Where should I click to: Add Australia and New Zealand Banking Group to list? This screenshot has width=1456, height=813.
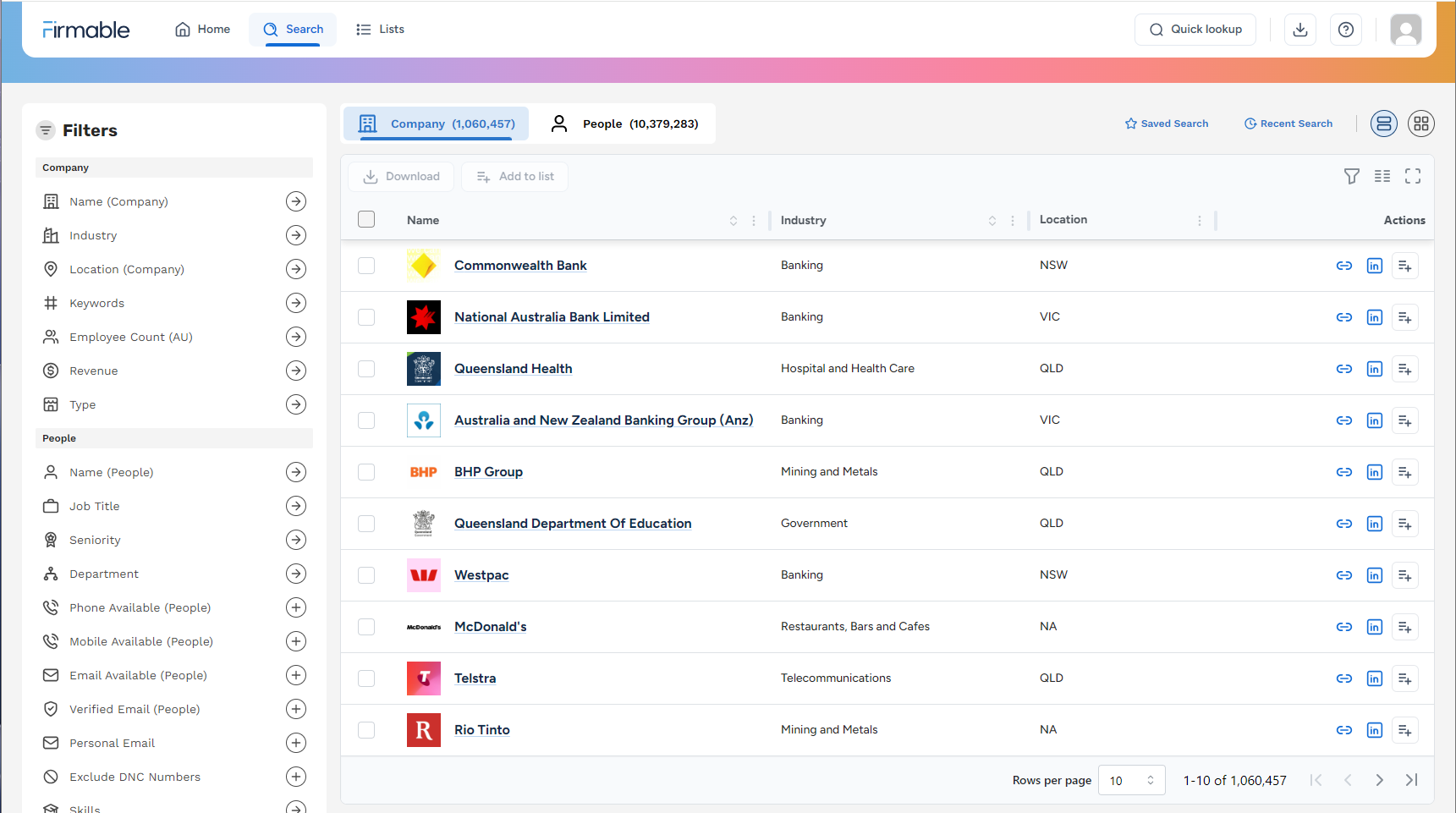[1405, 420]
